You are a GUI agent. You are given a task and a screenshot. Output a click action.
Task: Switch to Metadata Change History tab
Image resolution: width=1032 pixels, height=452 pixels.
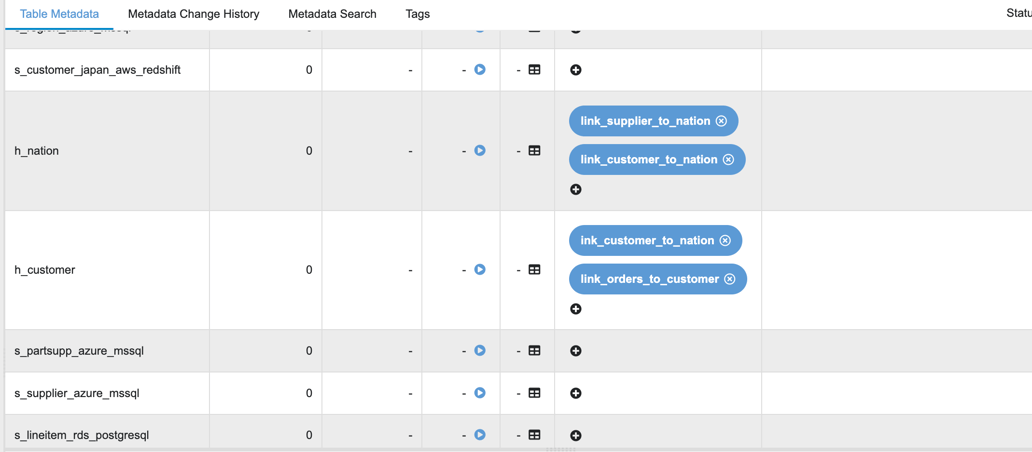[x=193, y=14]
